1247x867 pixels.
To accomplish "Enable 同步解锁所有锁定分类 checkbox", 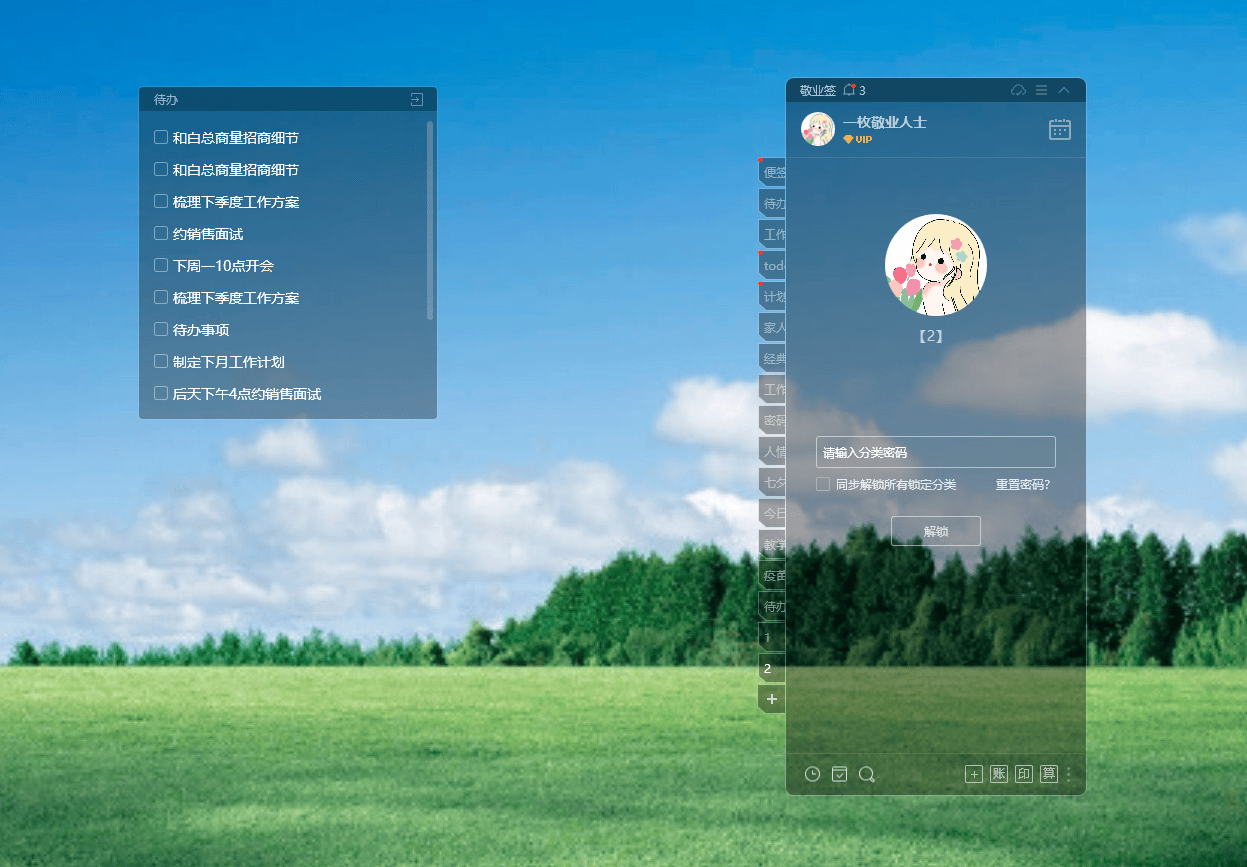I will pyautogui.click(x=823, y=484).
